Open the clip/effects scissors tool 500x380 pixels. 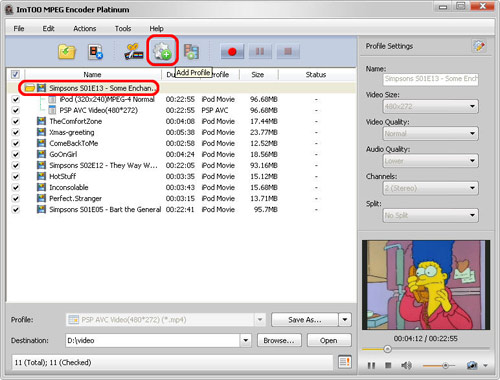[134, 52]
